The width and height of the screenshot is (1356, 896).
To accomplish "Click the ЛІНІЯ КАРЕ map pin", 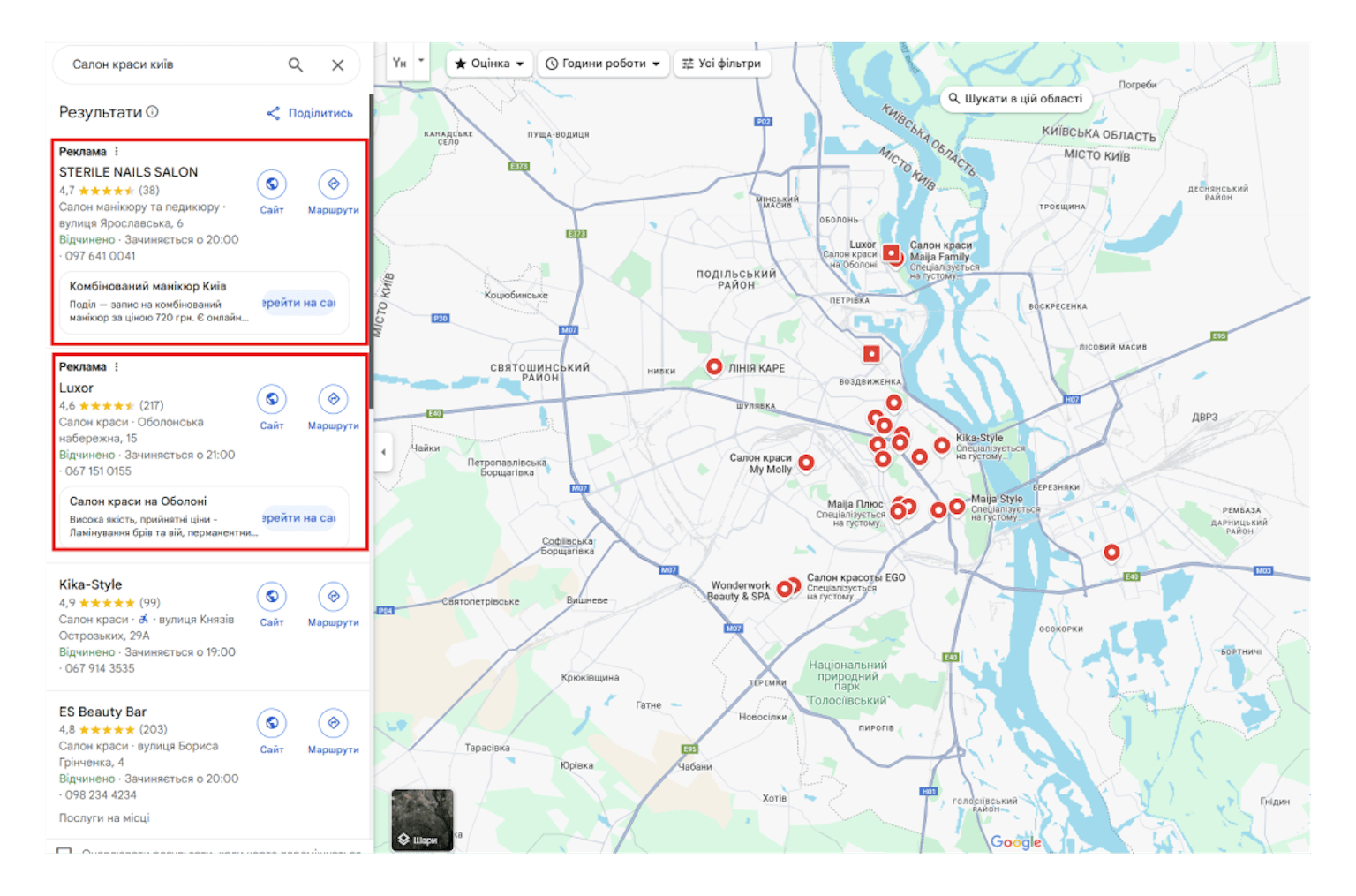I will (714, 366).
